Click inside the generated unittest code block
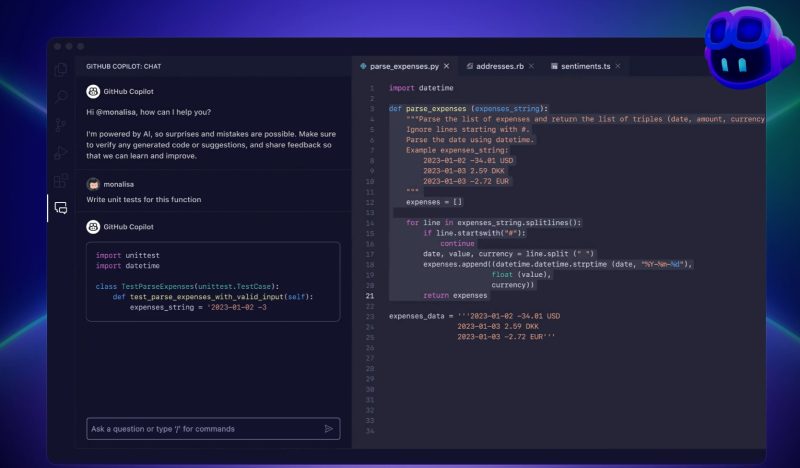Screen dimensions: 800x468 [212, 281]
